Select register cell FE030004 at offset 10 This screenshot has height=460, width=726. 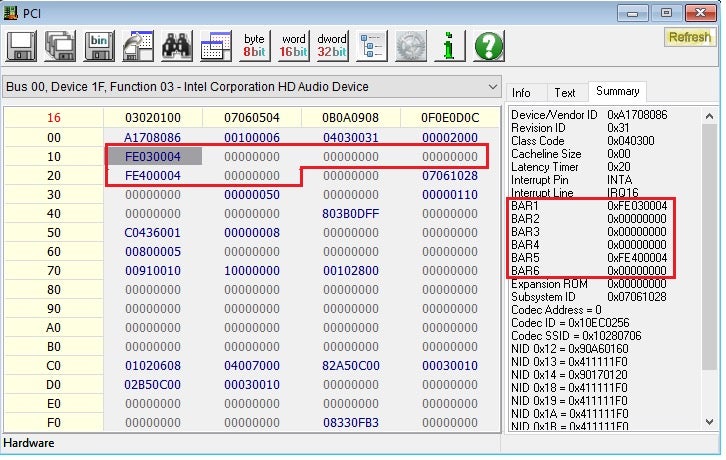(x=153, y=157)
